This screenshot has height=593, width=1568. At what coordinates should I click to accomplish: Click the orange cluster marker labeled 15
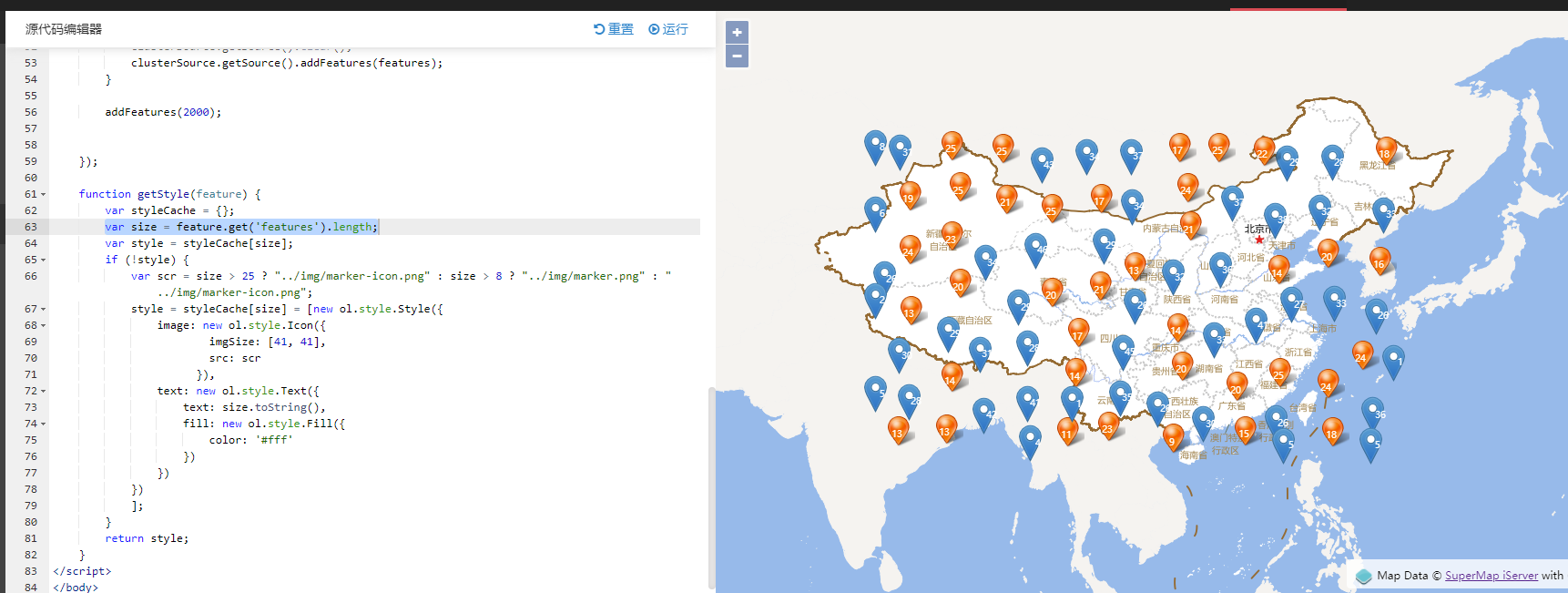coord(1246,432)
